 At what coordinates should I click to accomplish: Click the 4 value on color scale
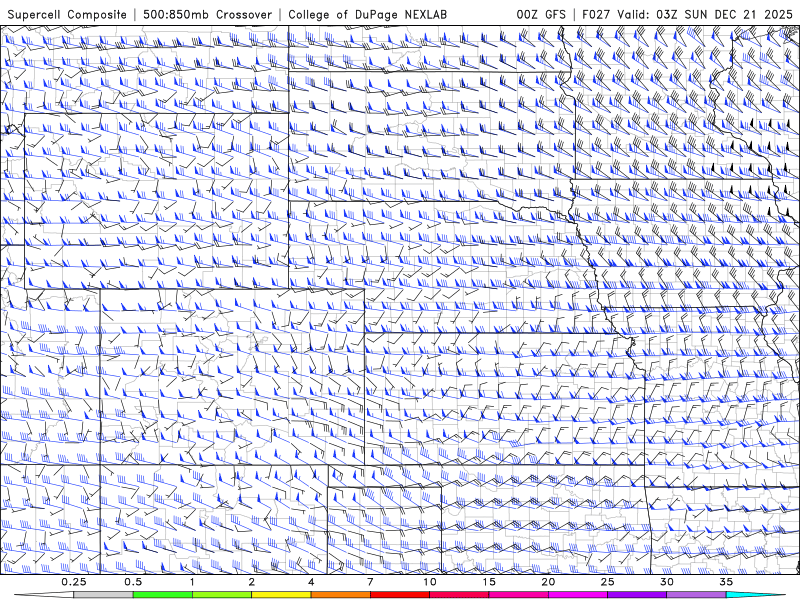[311, 582]
